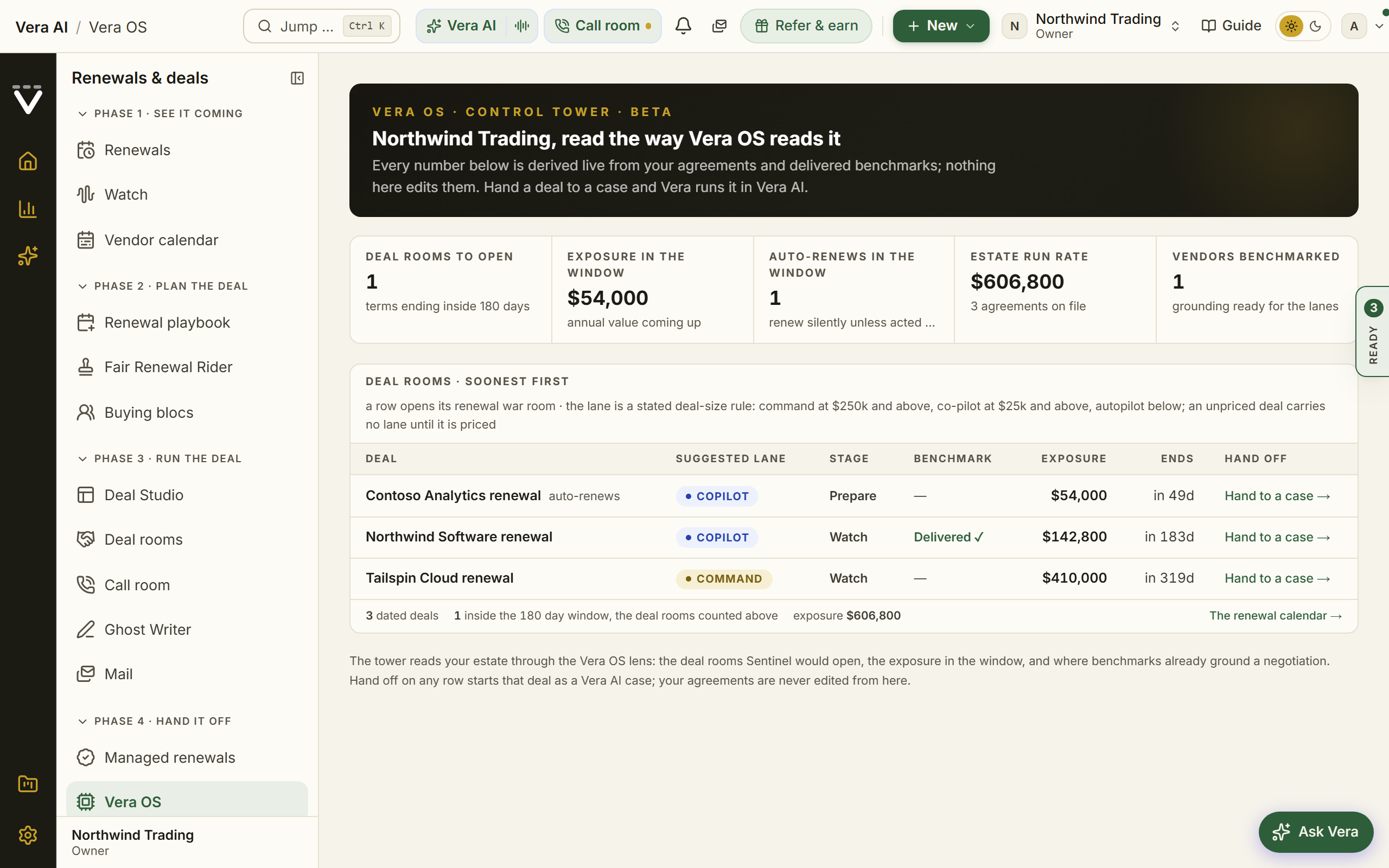The image size is (1389, 868).
Task: Switch to light theme sun toggle
Action: (1291, 26)
